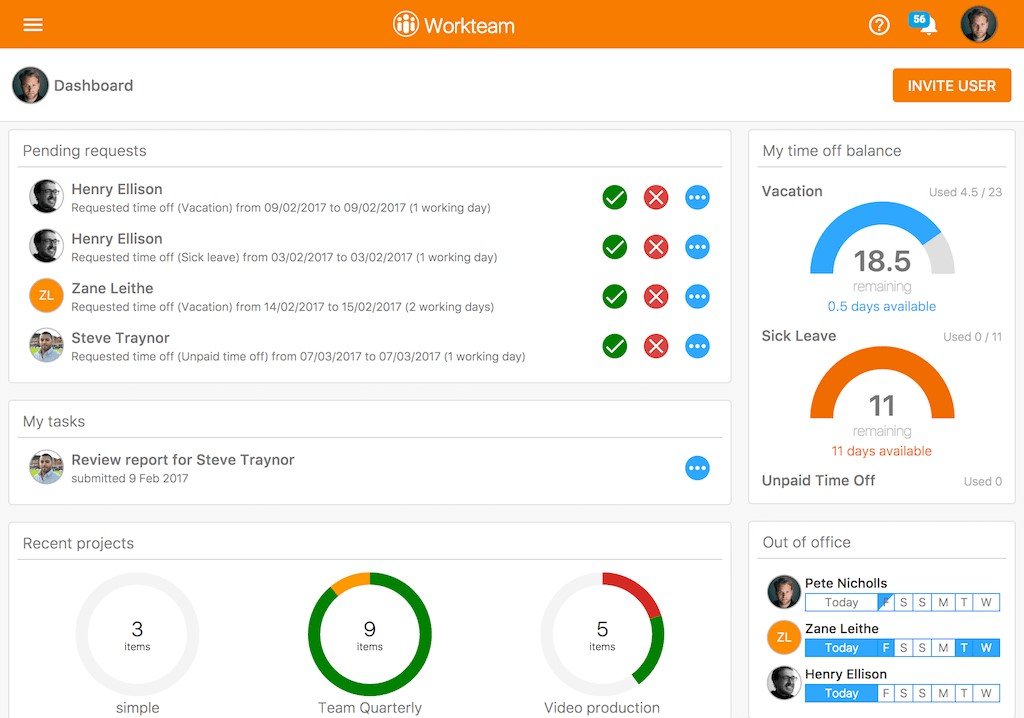Reject Steve Traynor's unpaid time off request
This screenshot has width=1024, height=718.
(656, 346)
